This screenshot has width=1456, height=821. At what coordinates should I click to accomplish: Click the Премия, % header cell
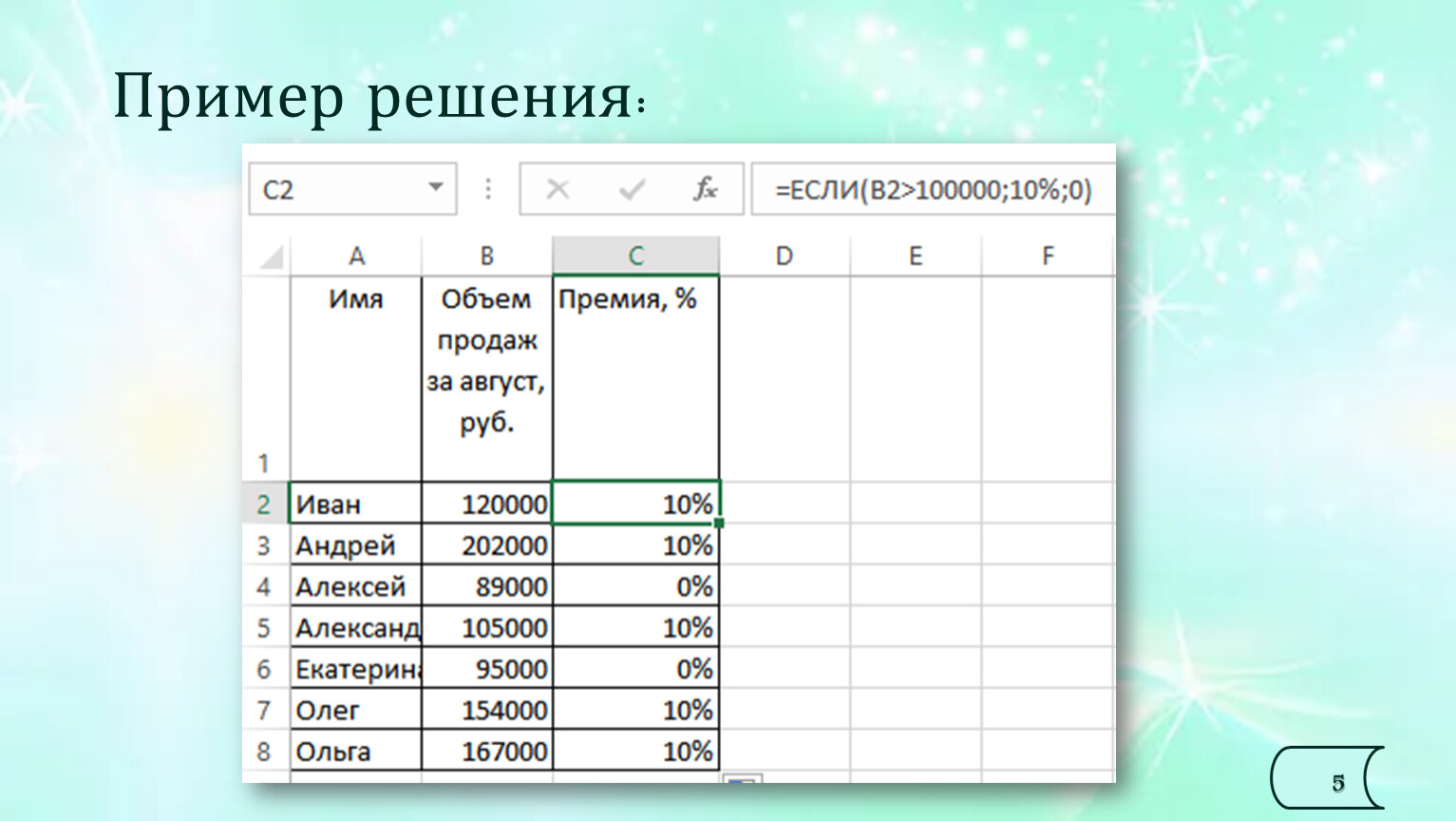[635, 378]
